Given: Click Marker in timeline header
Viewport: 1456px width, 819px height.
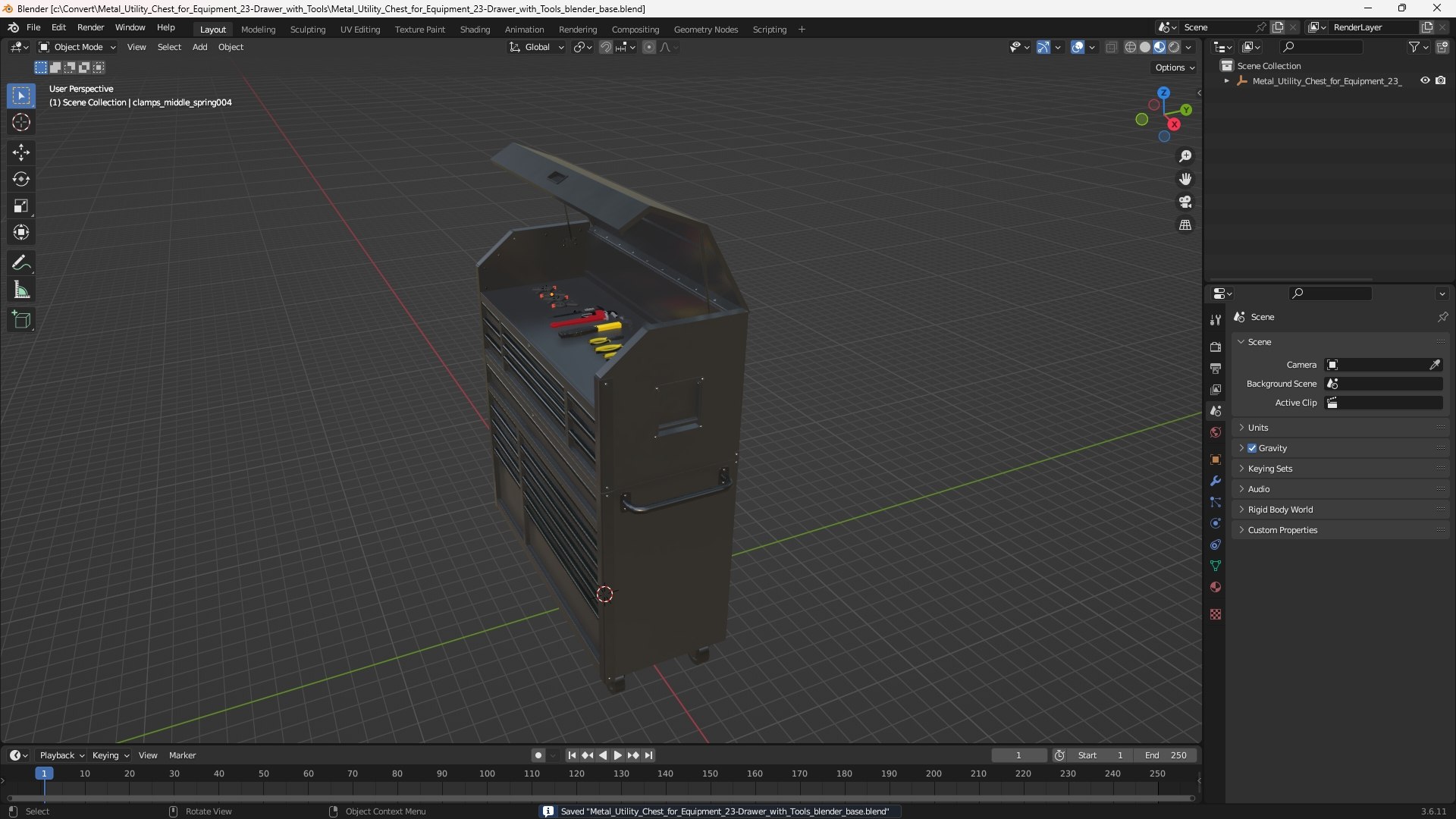Looking at the screenshot, I should click(182, 755).
